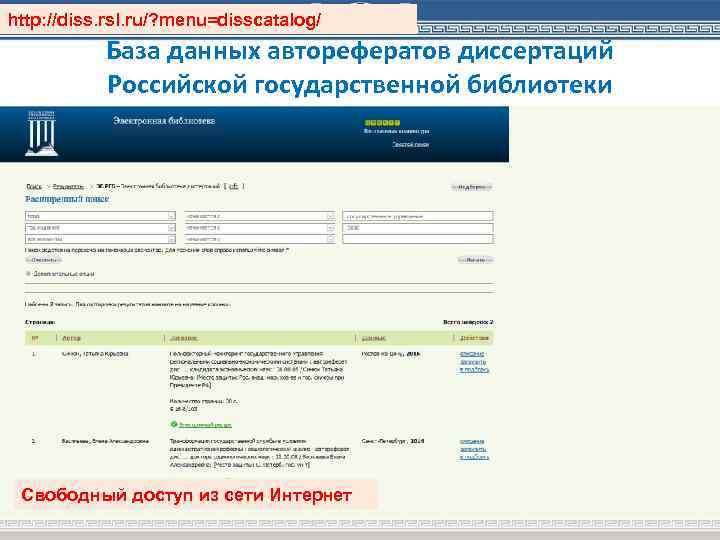Image resolution: width=720 pixels, height=540 pixels.
Task: Click the empty third search input field
Action: [418, 239]
